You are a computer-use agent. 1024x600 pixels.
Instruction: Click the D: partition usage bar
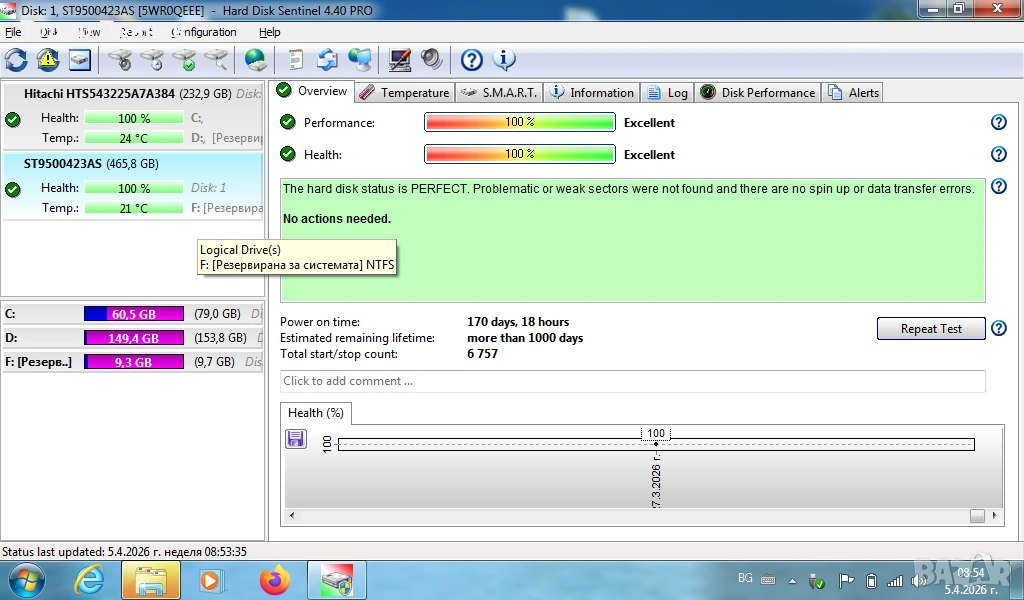(x=133, y=338)
